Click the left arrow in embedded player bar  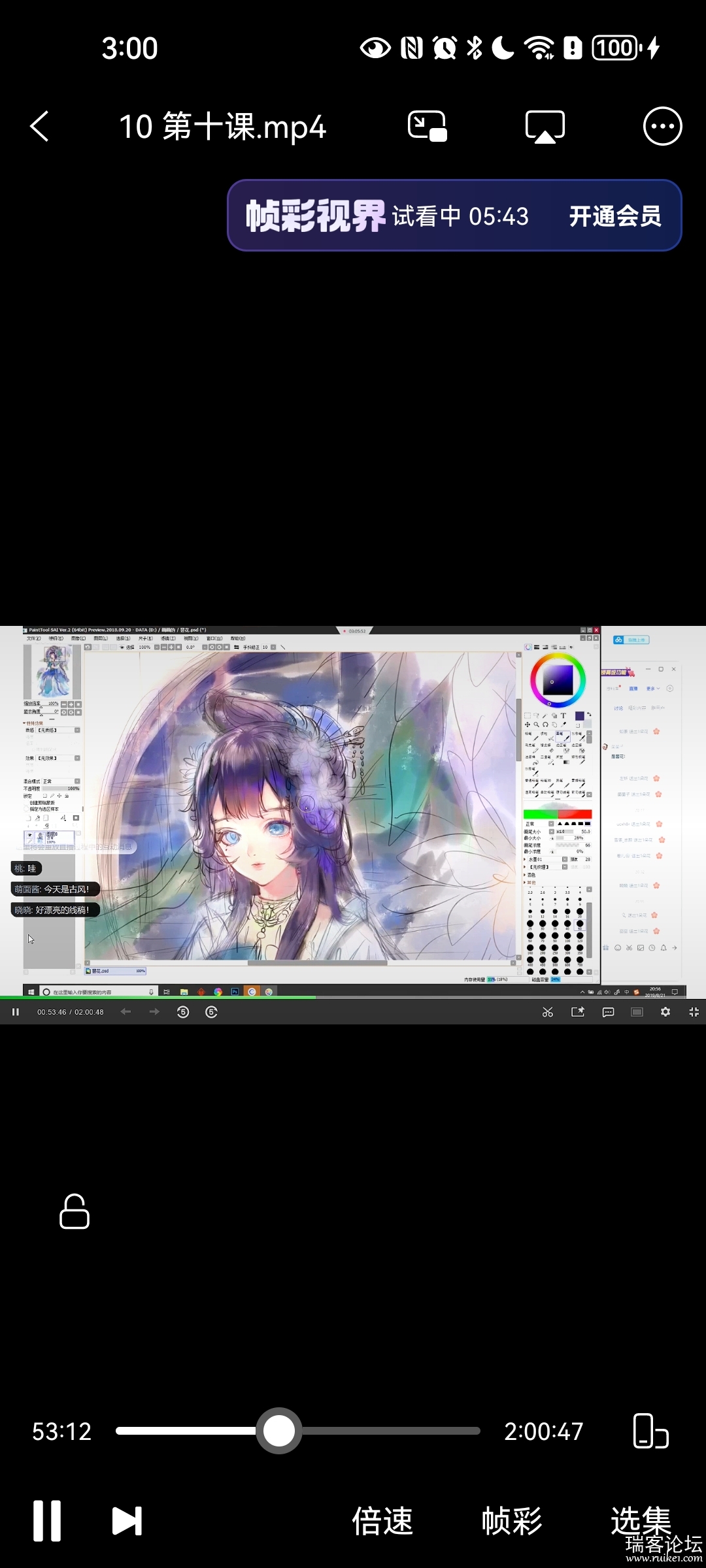[x=126, y=1012]
